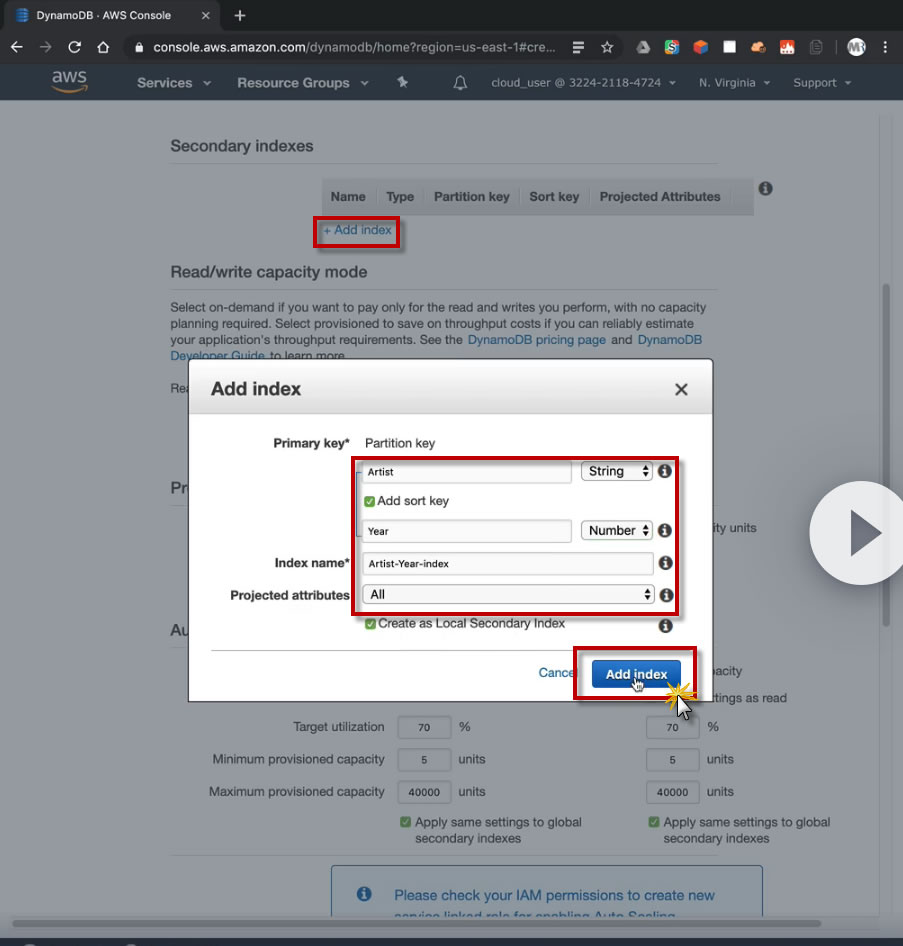This screenshot has width=903, height=946.
Task: Click the Artist-Year-index name field
Action: [507, 563]
